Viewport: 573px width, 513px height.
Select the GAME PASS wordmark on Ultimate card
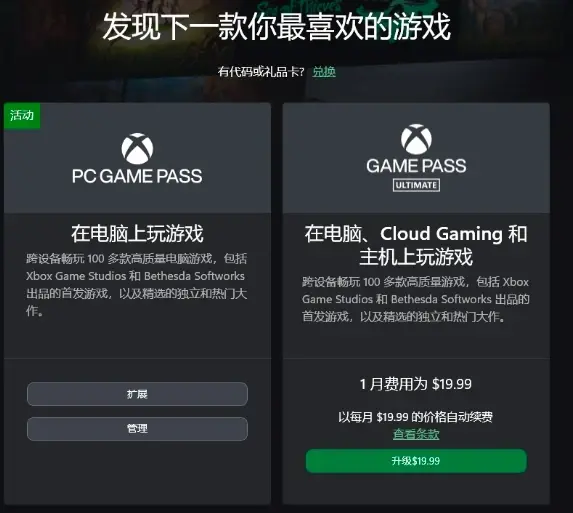pyautogui.click(x=416, y=166)
